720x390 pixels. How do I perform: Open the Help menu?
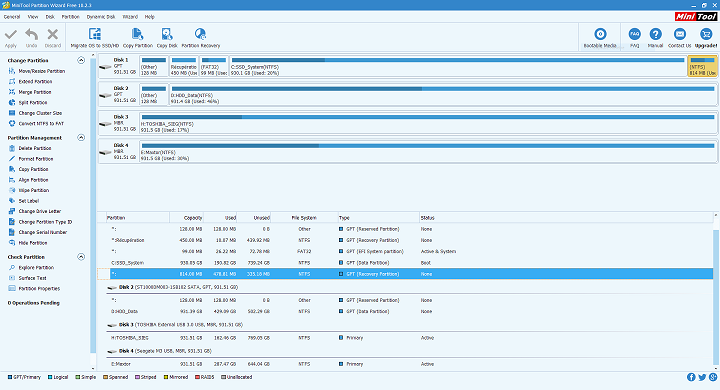coord(150,17)
